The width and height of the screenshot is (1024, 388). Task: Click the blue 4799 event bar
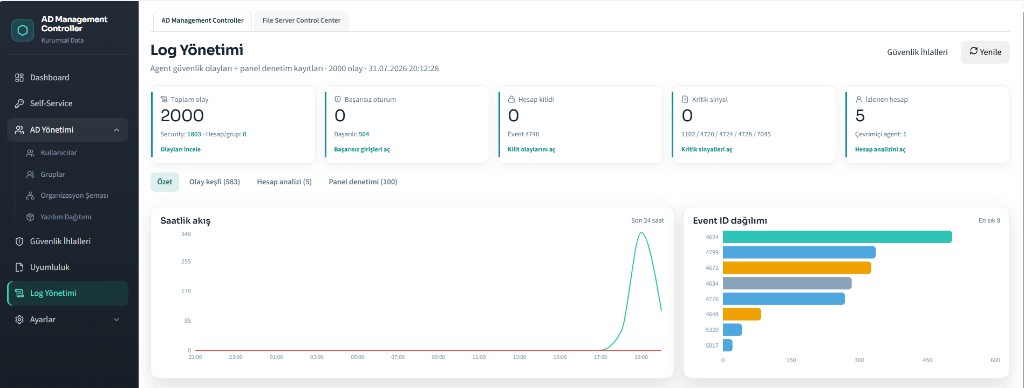[x=799, y=253]
